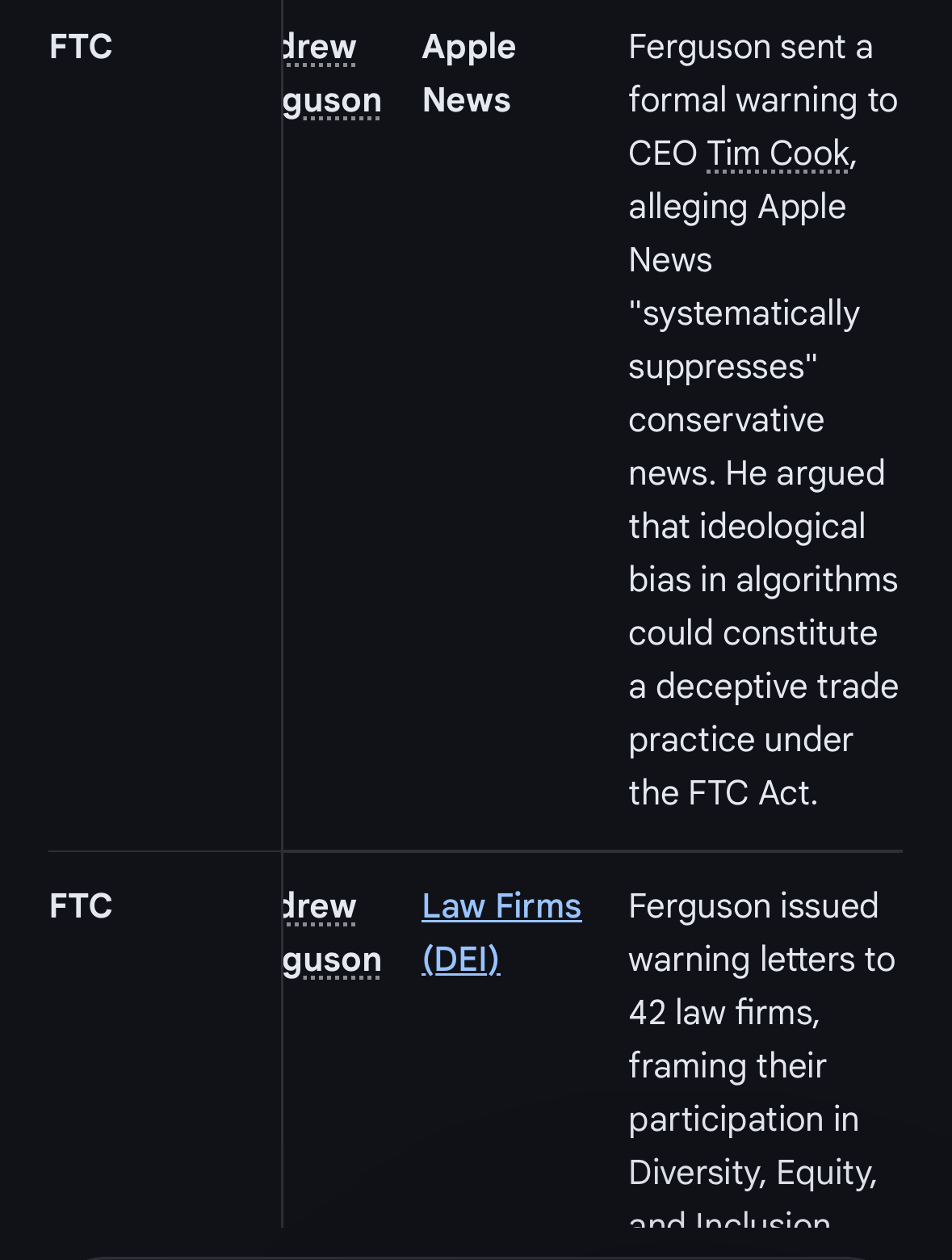This screenshot has width=952, height=1260.
Task: Tap the "Ferguson sent a" text line
Action: coord(750,47)
